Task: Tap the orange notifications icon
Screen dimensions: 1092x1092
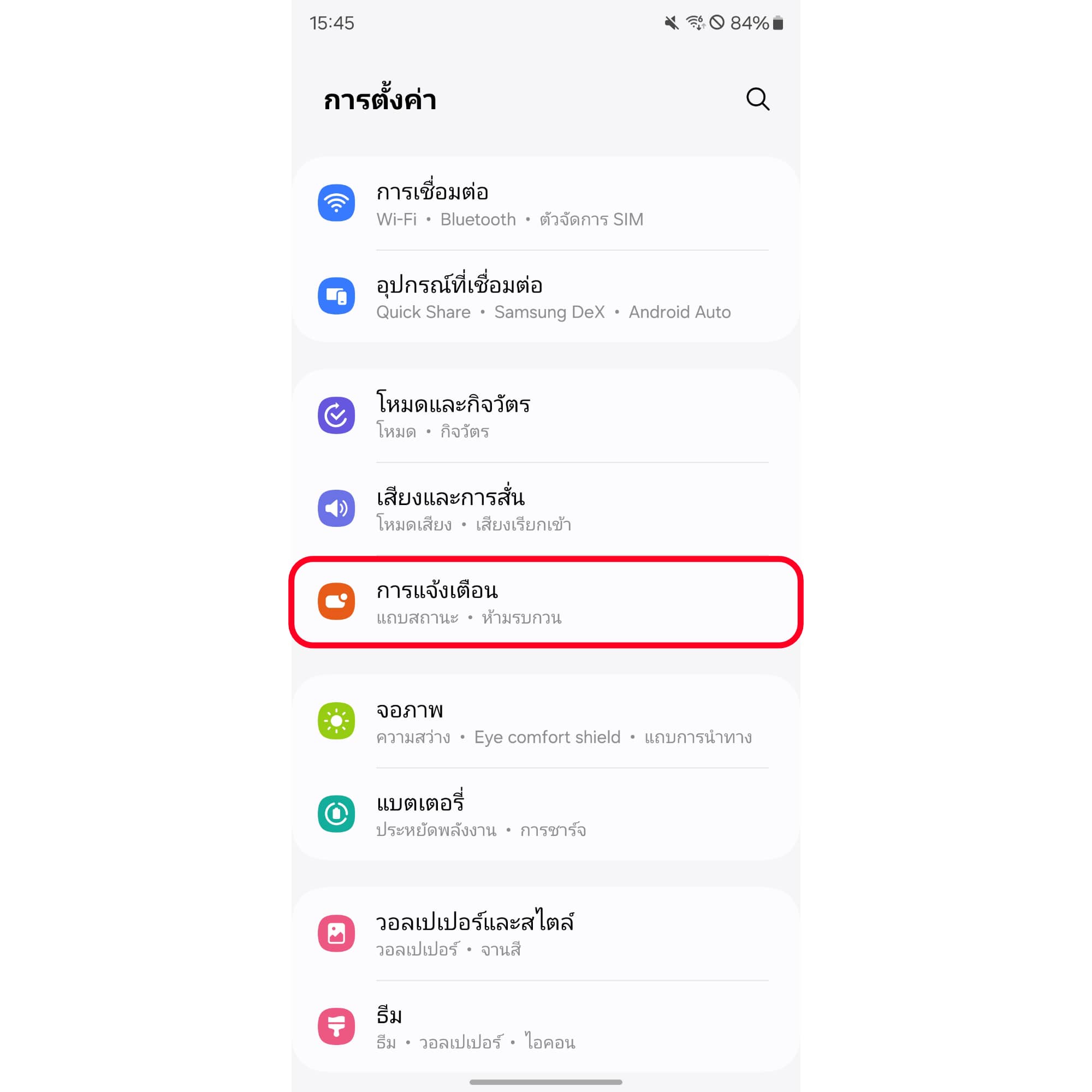Action: pos(336,601)
